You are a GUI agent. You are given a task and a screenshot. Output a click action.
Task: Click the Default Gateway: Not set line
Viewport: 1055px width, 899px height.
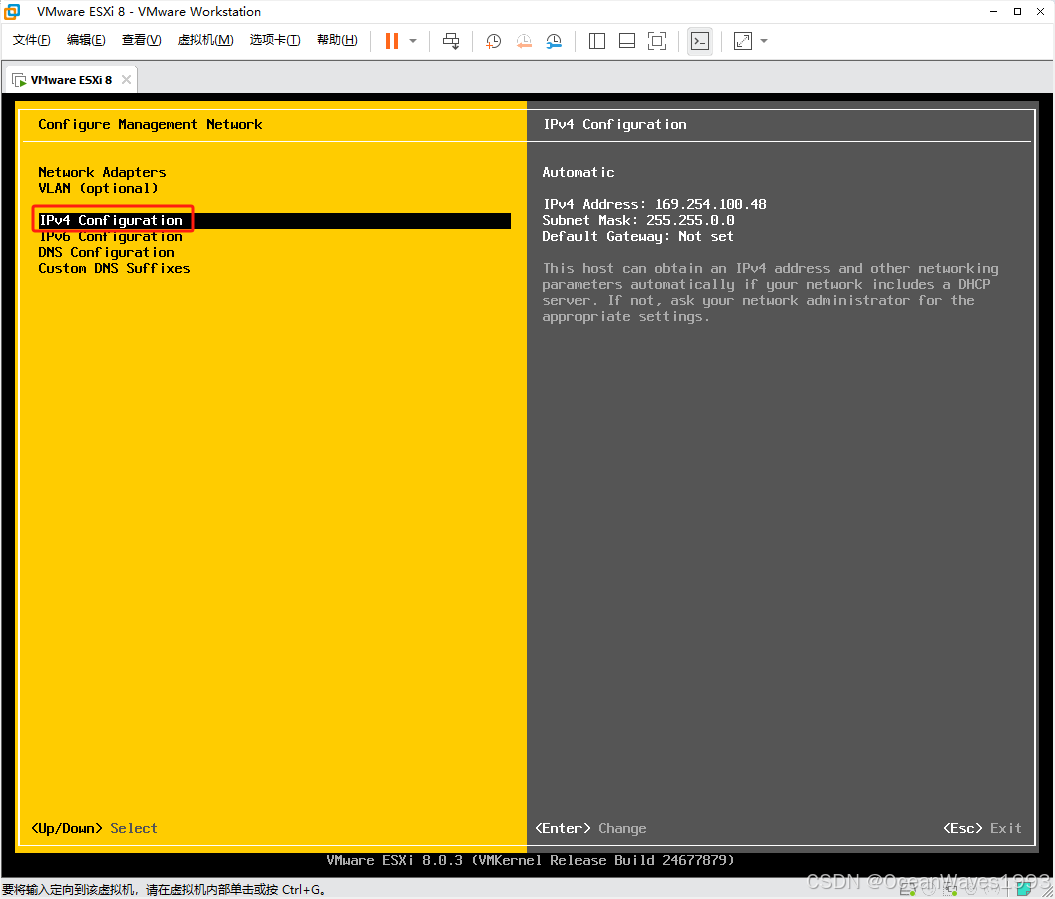(x=638, y=236)
